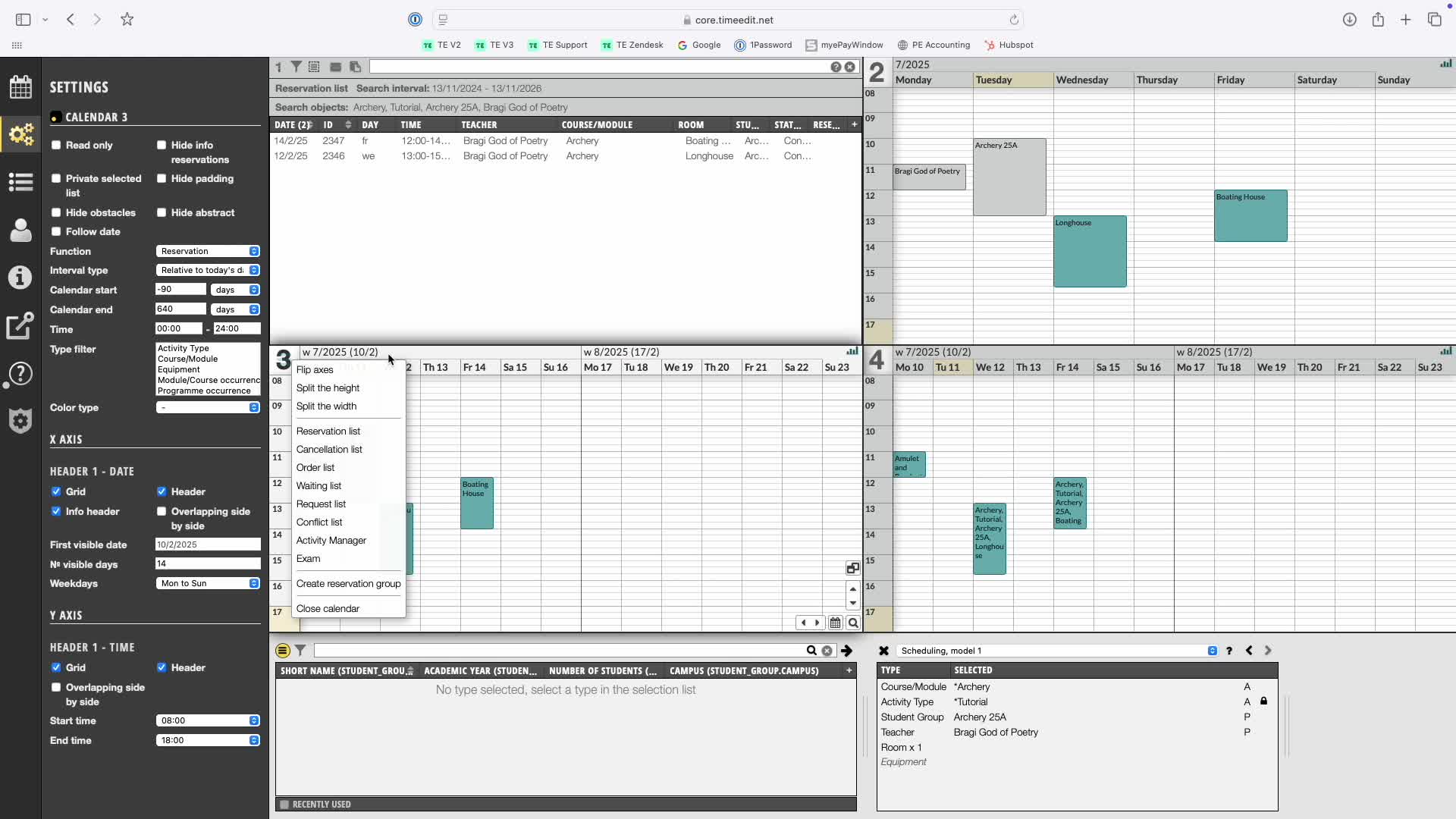The height and width of the screenshot is (819, 1456).
Task: Click the Longhouse reservation in calendar 2
Action: tap(1089, 252)
